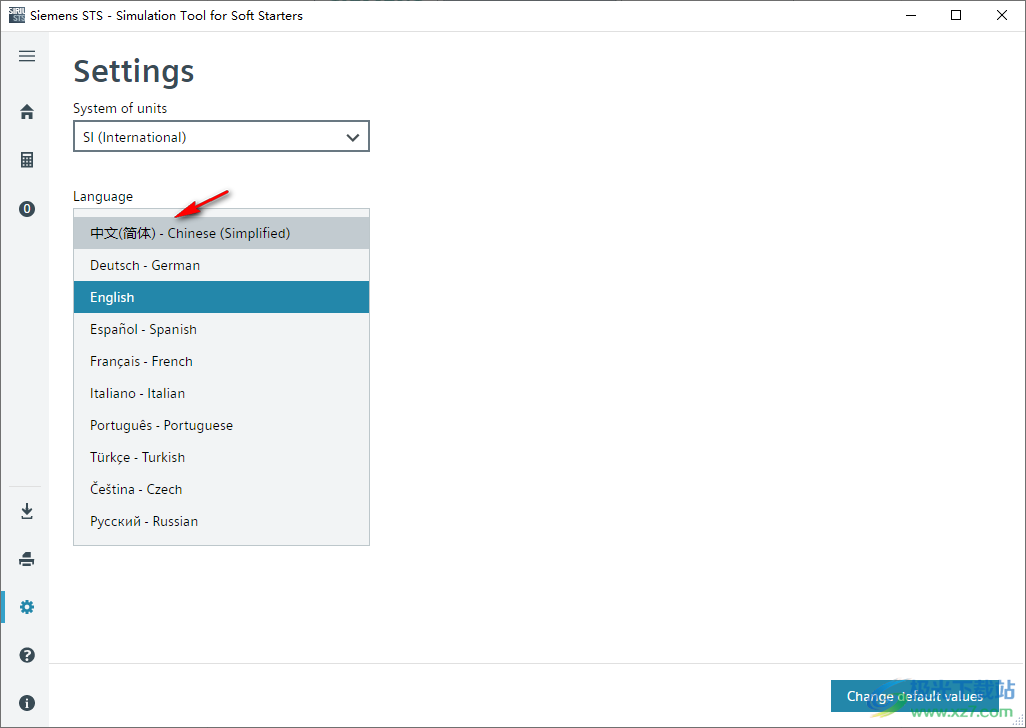Click the printer icon in sidebar
1026x728 pixels.
click(x=27, y=559)
